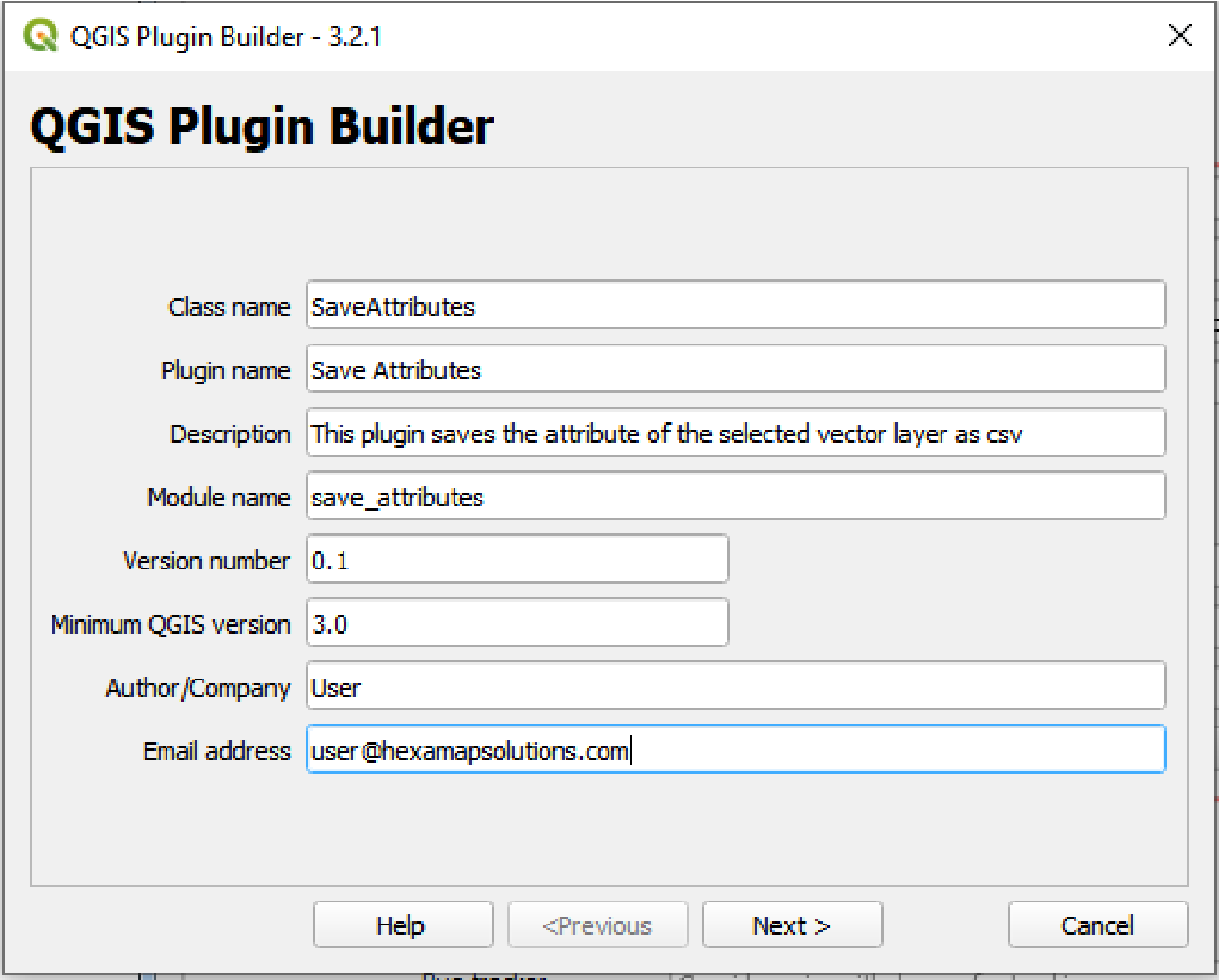1219x980 pixels.
Task: Click the 'Class name' label
Action: click(230, 307)
